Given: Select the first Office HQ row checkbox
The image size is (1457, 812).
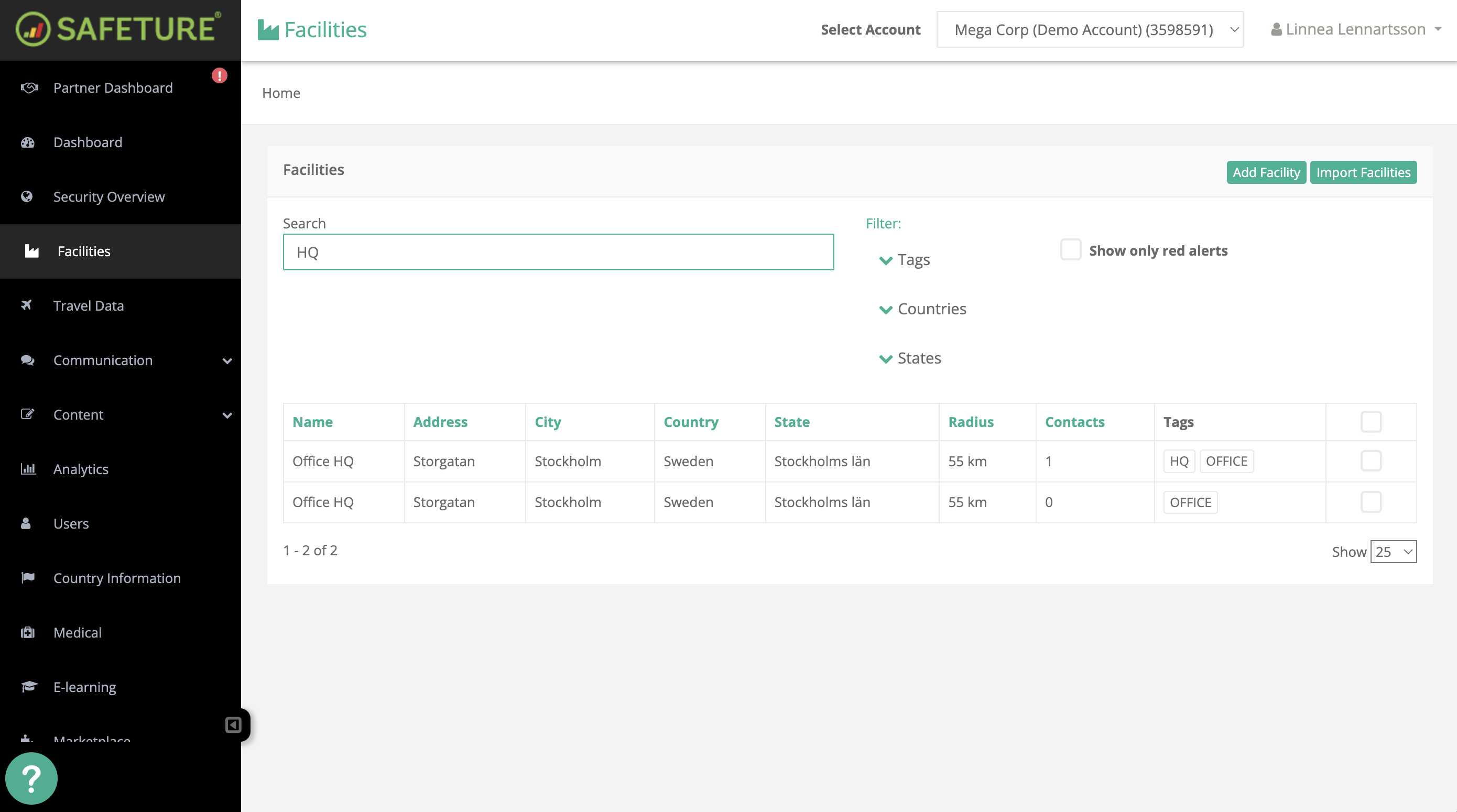Looking at the screenshot, I should 1371,461.
